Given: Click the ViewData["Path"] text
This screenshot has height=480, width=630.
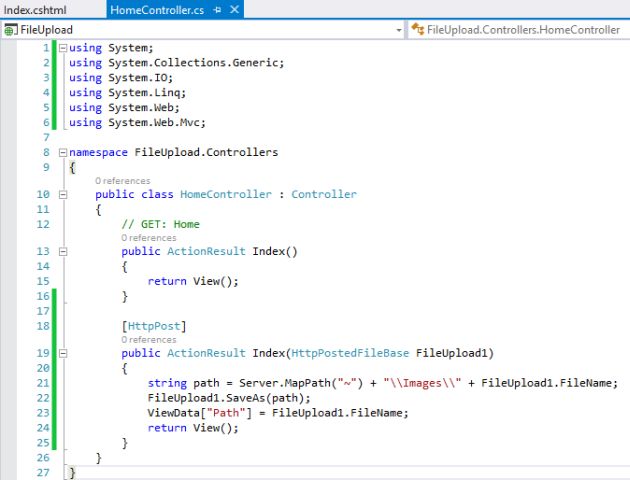Looking at the screenshot, I should [x=200, y=413].
